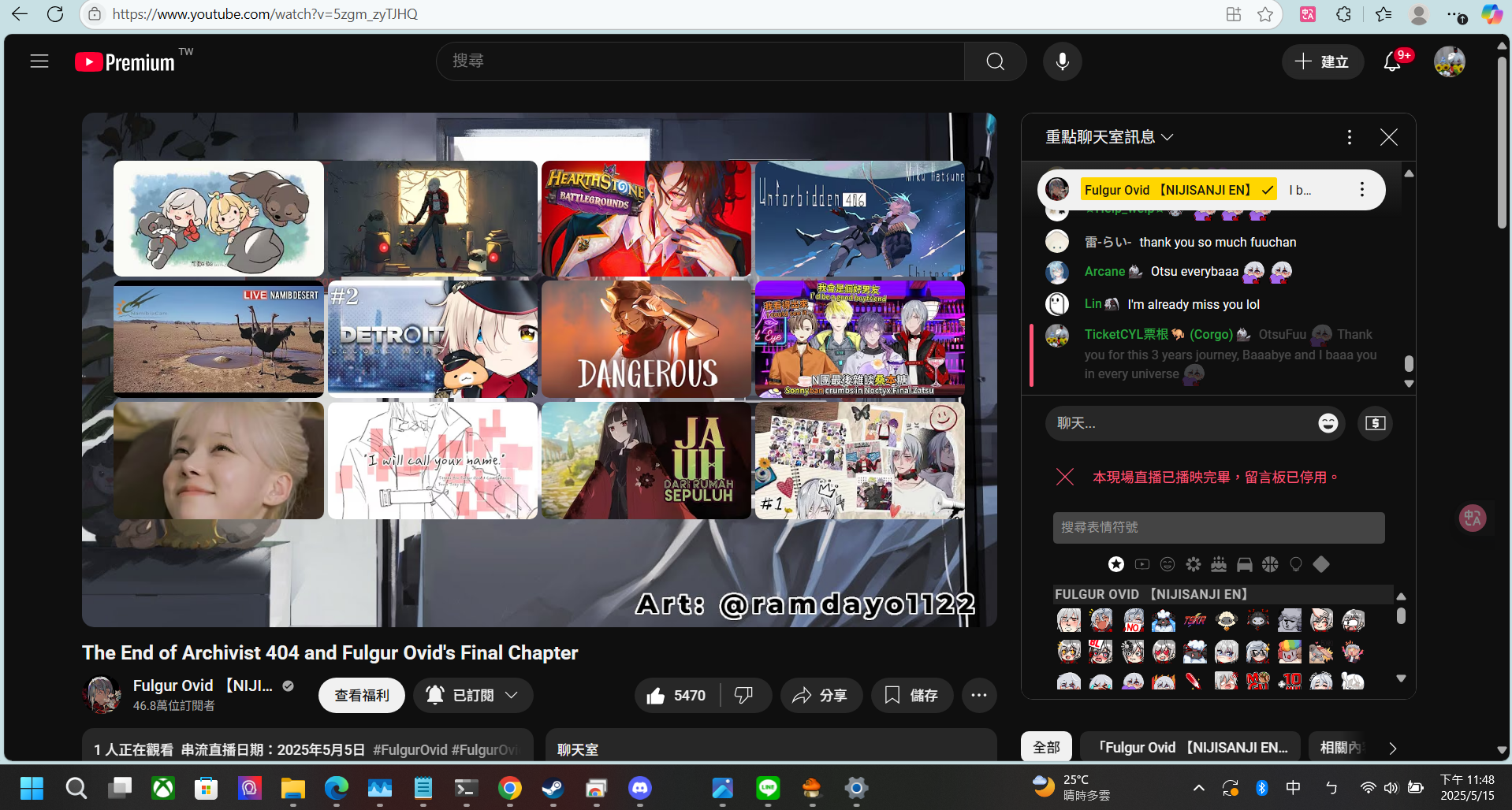Screen dimensions: 1512x810
Task: Focus the YouTube 搜尋 search box
Action: click(x=700, y=61)
